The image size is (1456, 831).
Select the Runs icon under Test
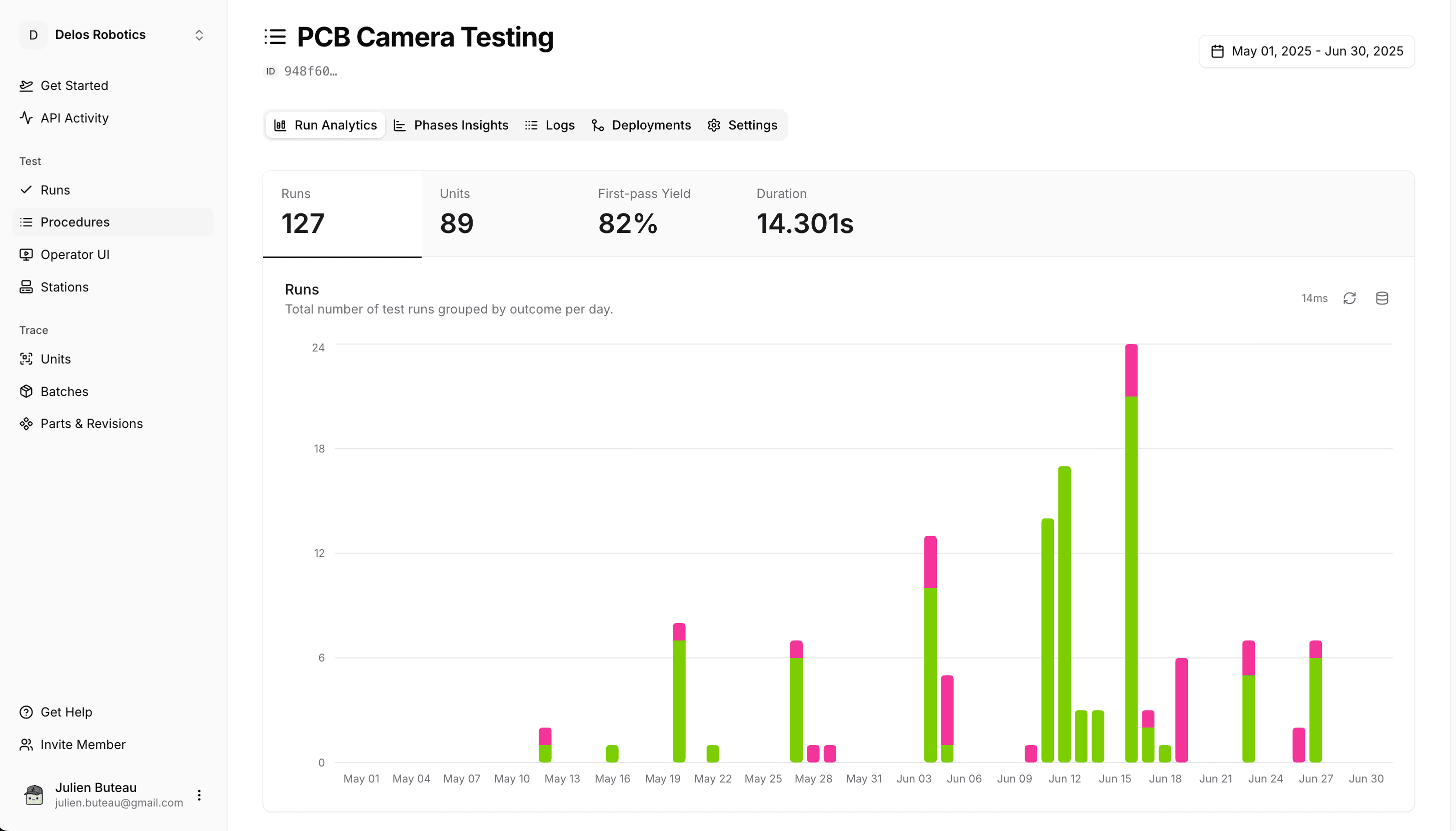(26, 189)
